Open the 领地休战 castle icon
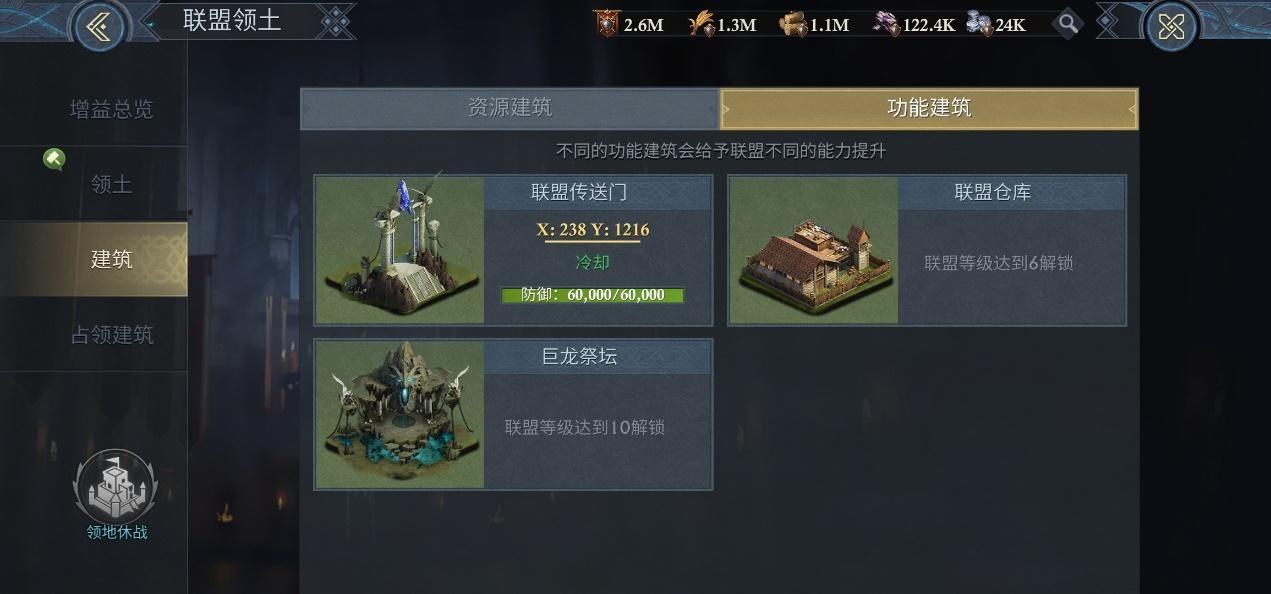1271x594 pixels. [x=116, y=486]
